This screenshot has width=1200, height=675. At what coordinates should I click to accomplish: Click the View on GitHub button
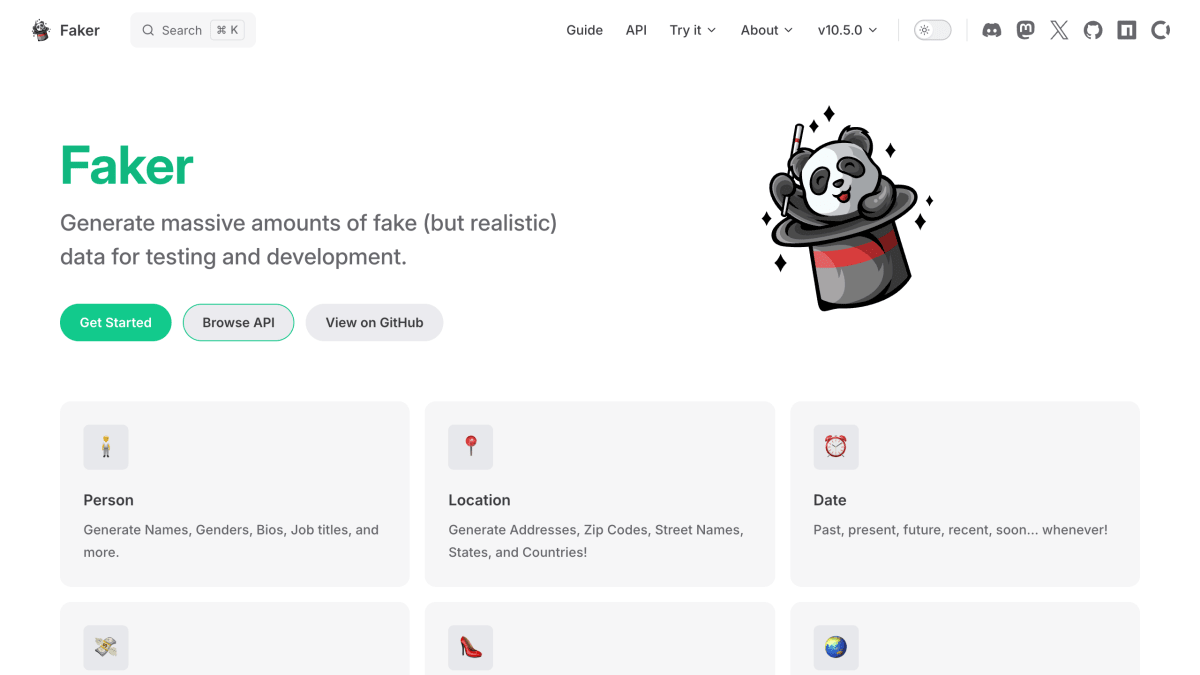coord(374,322)
